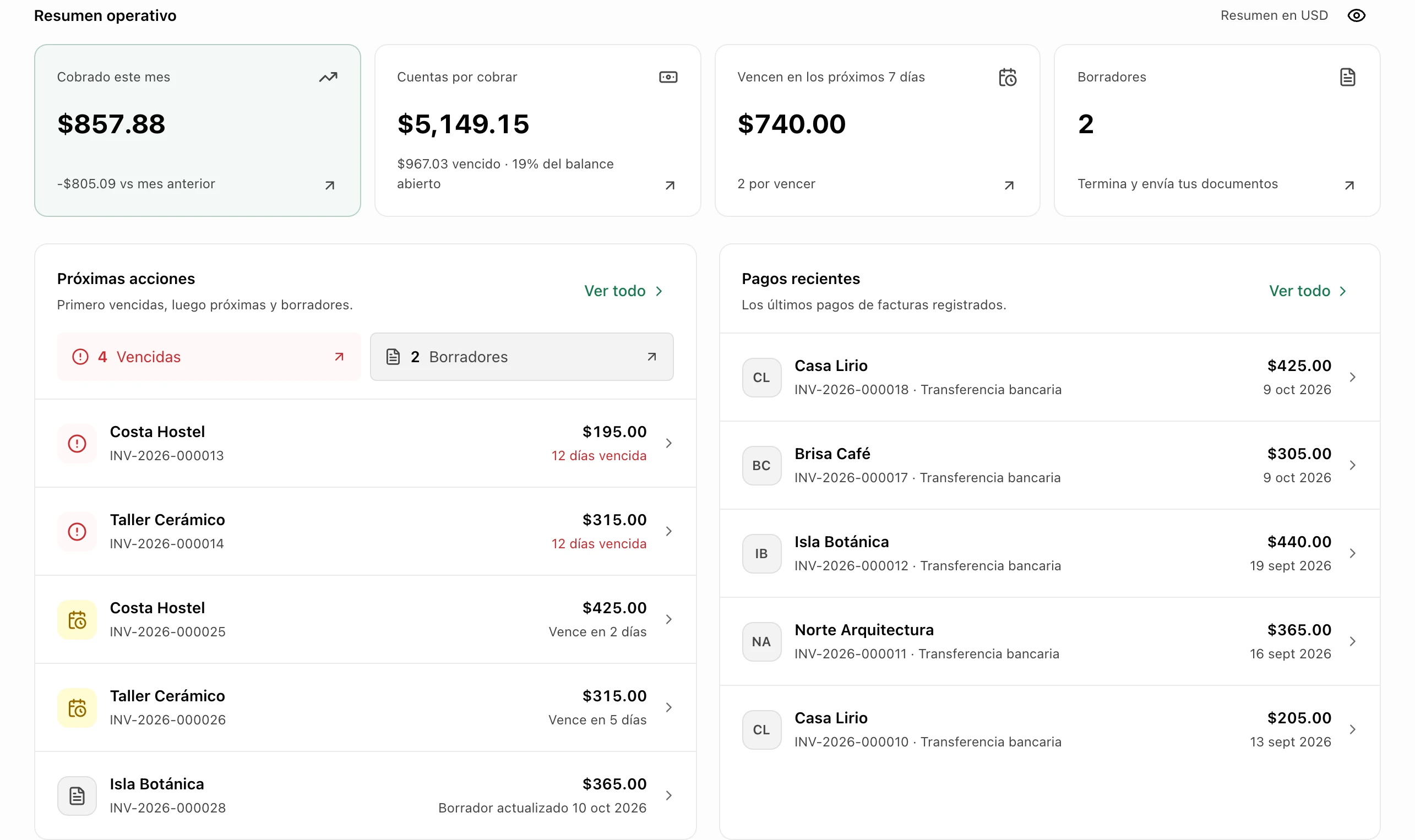Select the 2 Borradores filter

tap(522, 357)
